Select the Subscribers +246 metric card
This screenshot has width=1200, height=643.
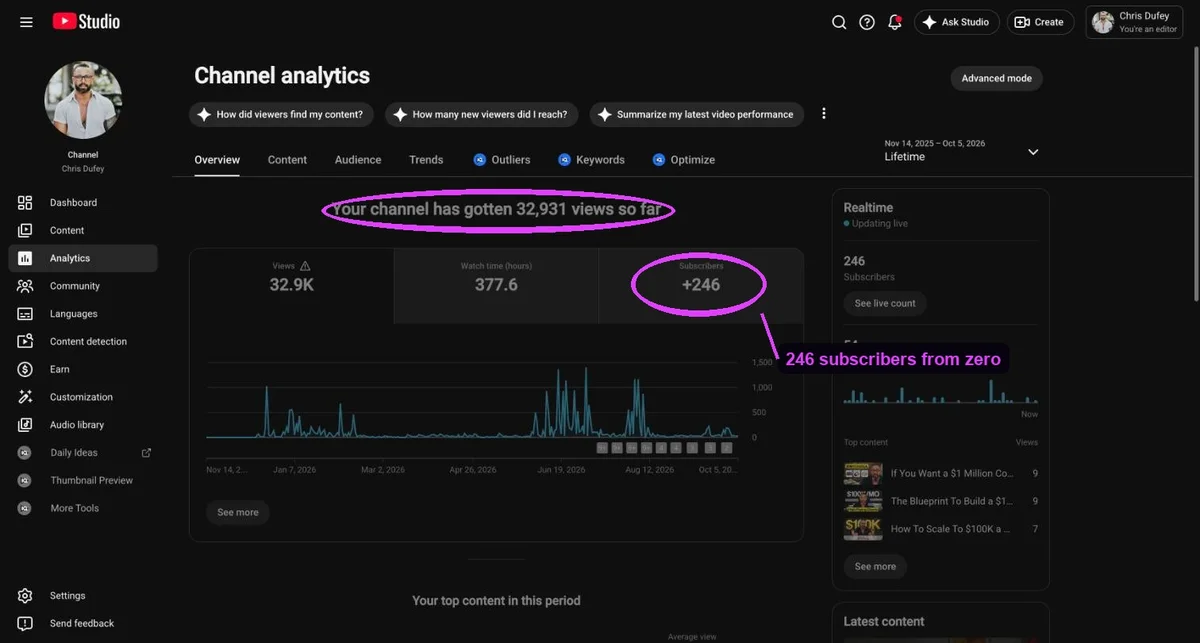pyautogui.click(x=700, y=286)
